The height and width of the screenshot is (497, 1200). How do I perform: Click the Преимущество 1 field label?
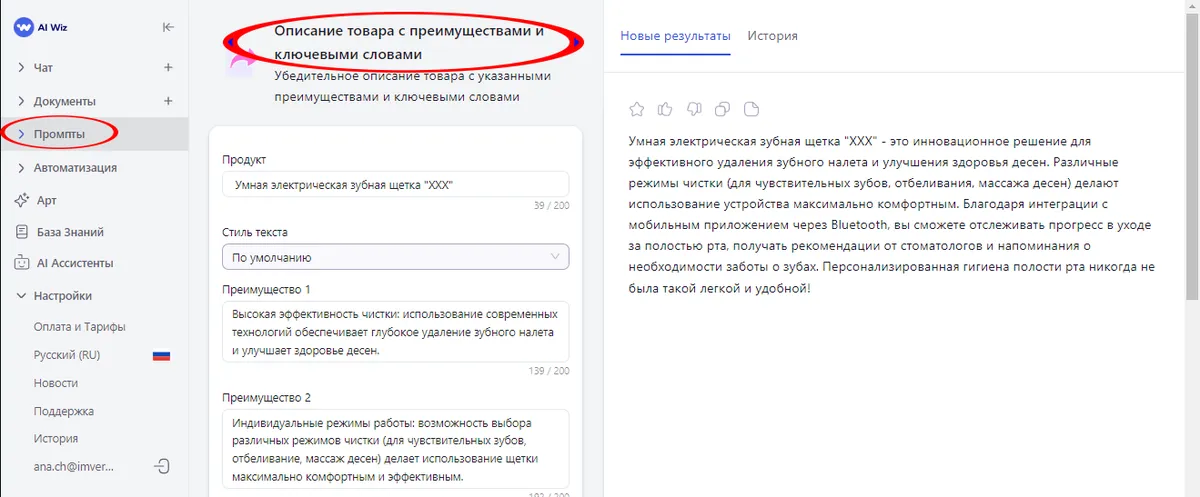267,289
